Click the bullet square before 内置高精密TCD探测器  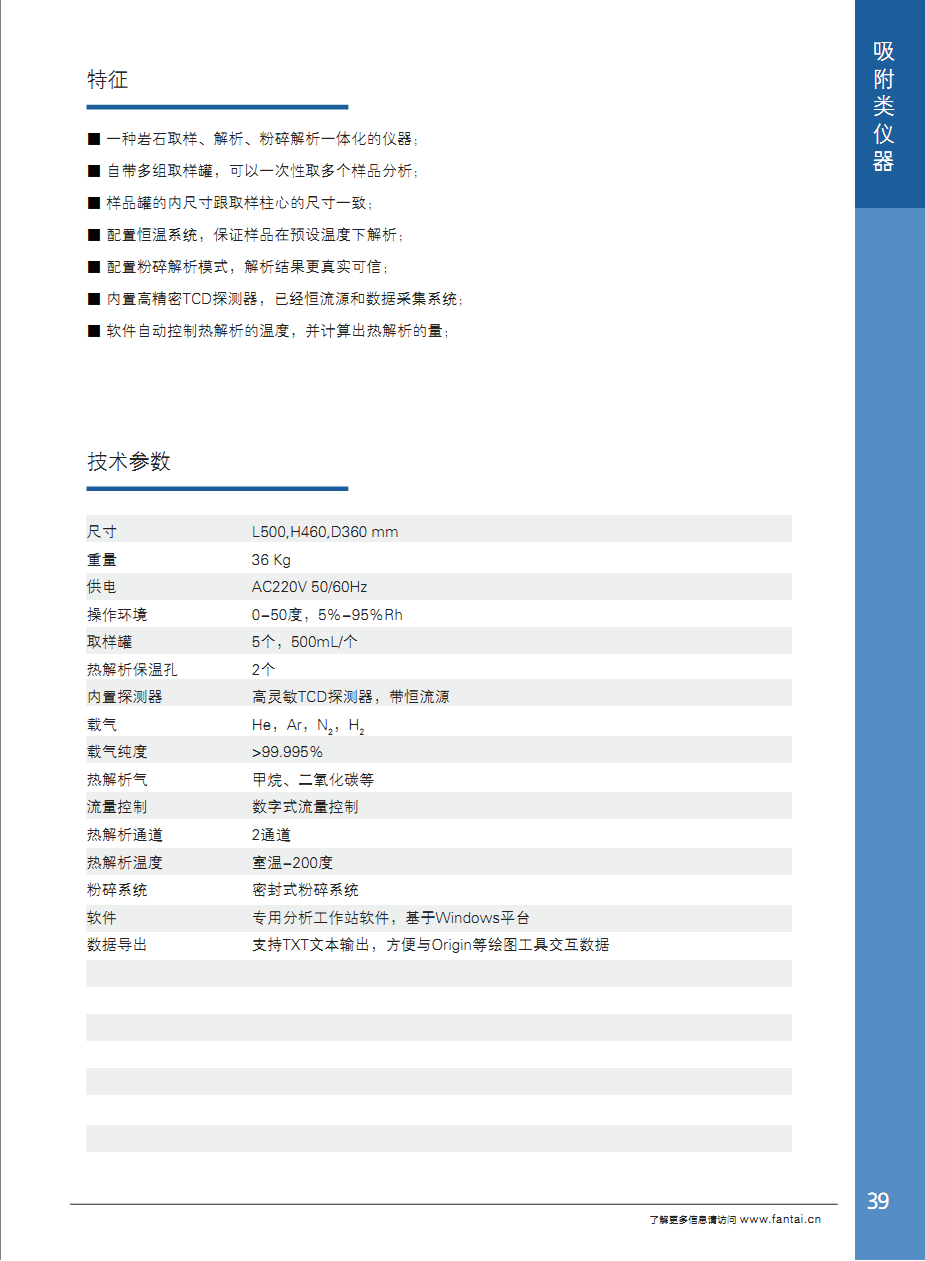pos(93,299)
